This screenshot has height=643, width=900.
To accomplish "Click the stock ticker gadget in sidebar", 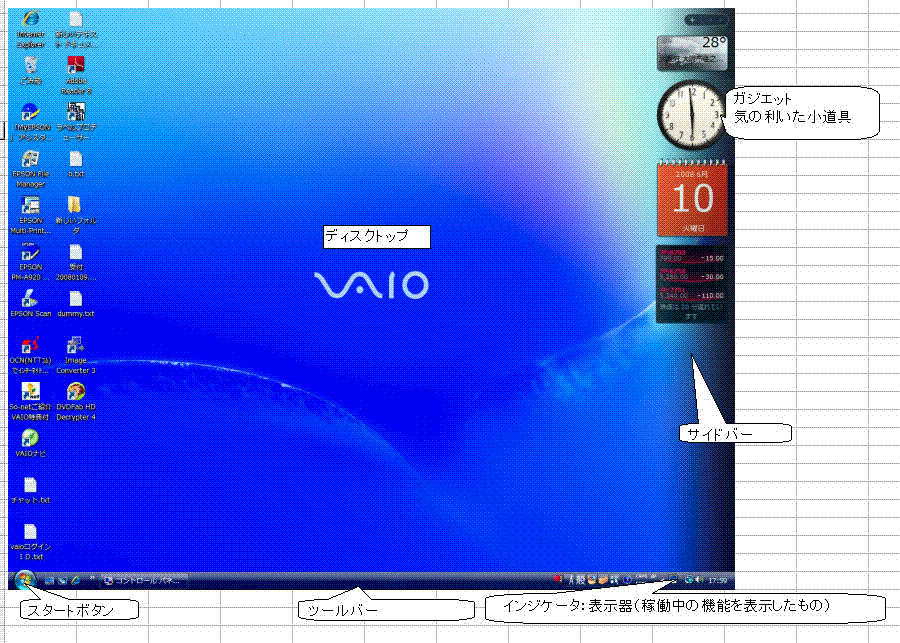I will 691,283.
